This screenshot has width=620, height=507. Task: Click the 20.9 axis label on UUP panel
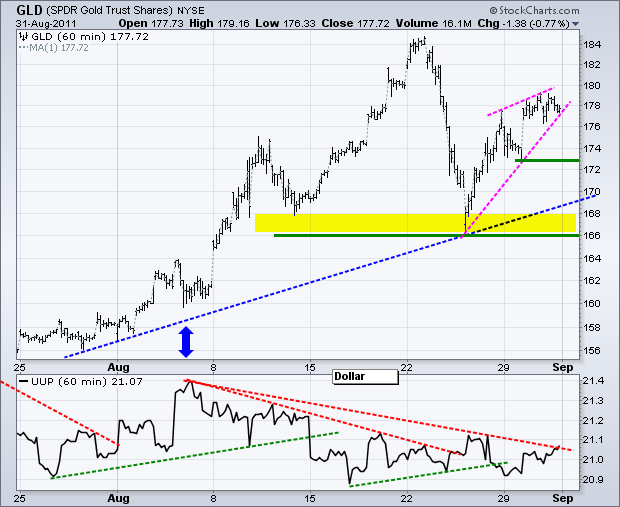(x=593, y=480)
